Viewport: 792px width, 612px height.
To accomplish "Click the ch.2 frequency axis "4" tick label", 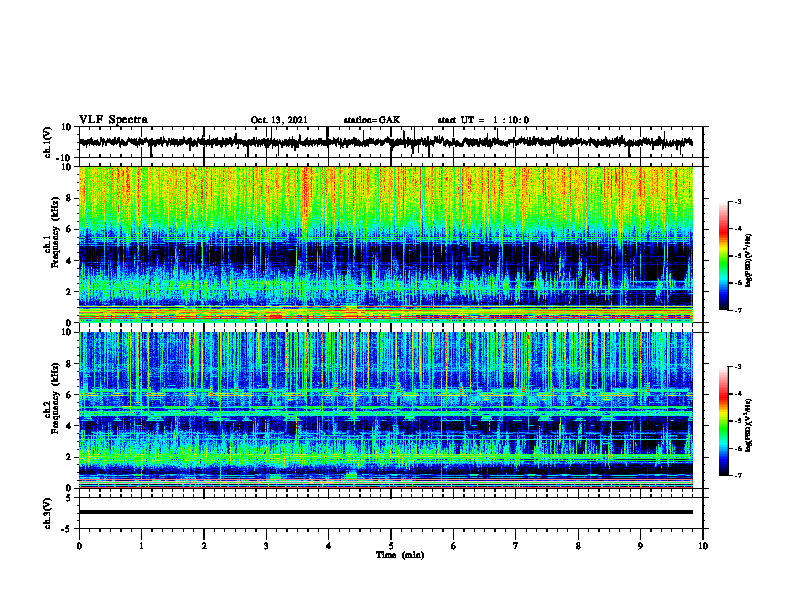I will (x=69, y=426).
